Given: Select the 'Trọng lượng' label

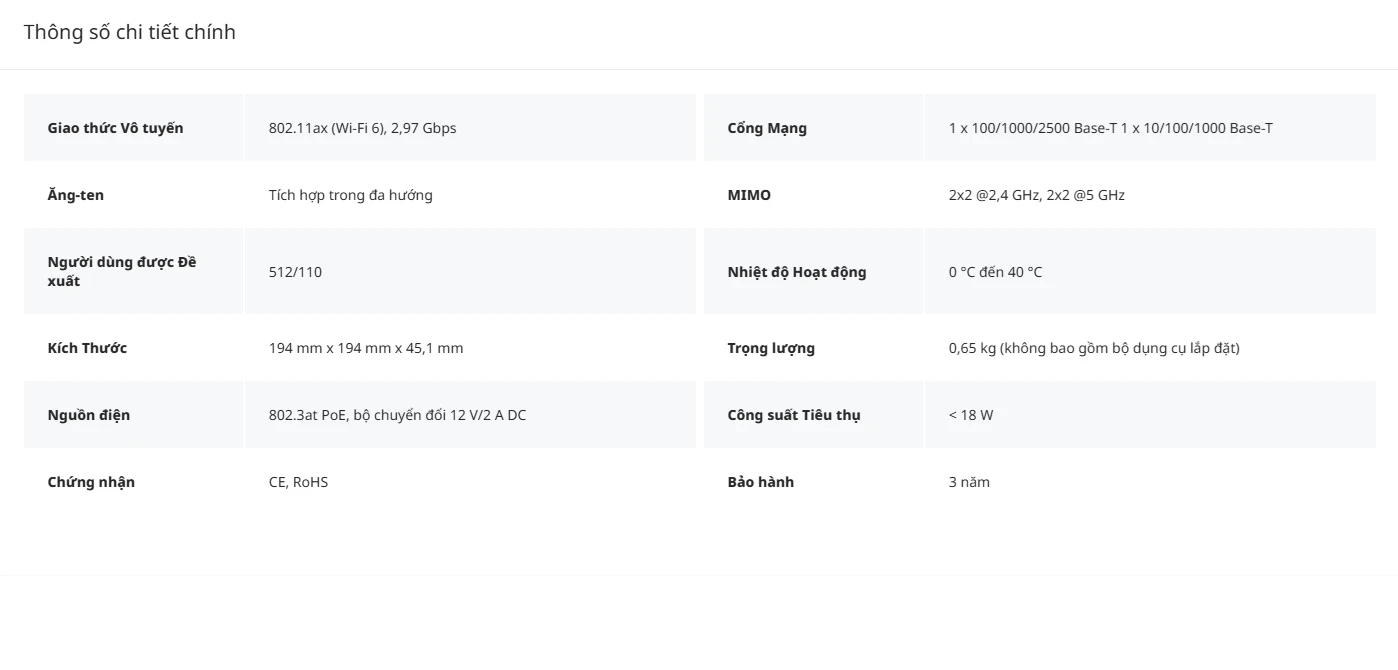Looking at the screenshot, I should (x=771, y=348).
